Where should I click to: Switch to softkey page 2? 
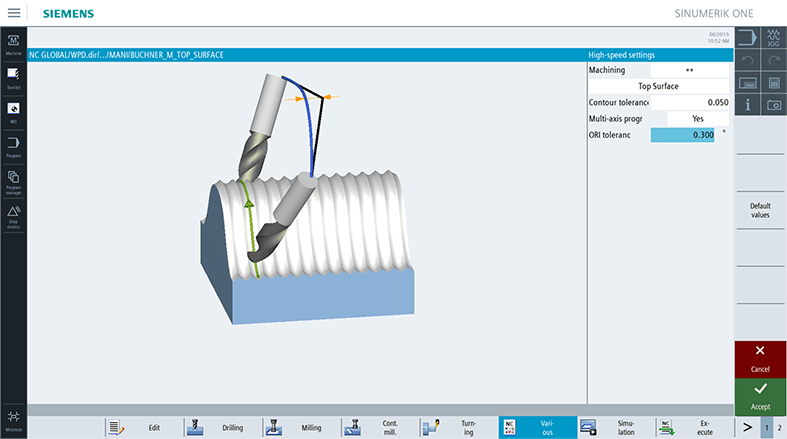click(779, 428)
